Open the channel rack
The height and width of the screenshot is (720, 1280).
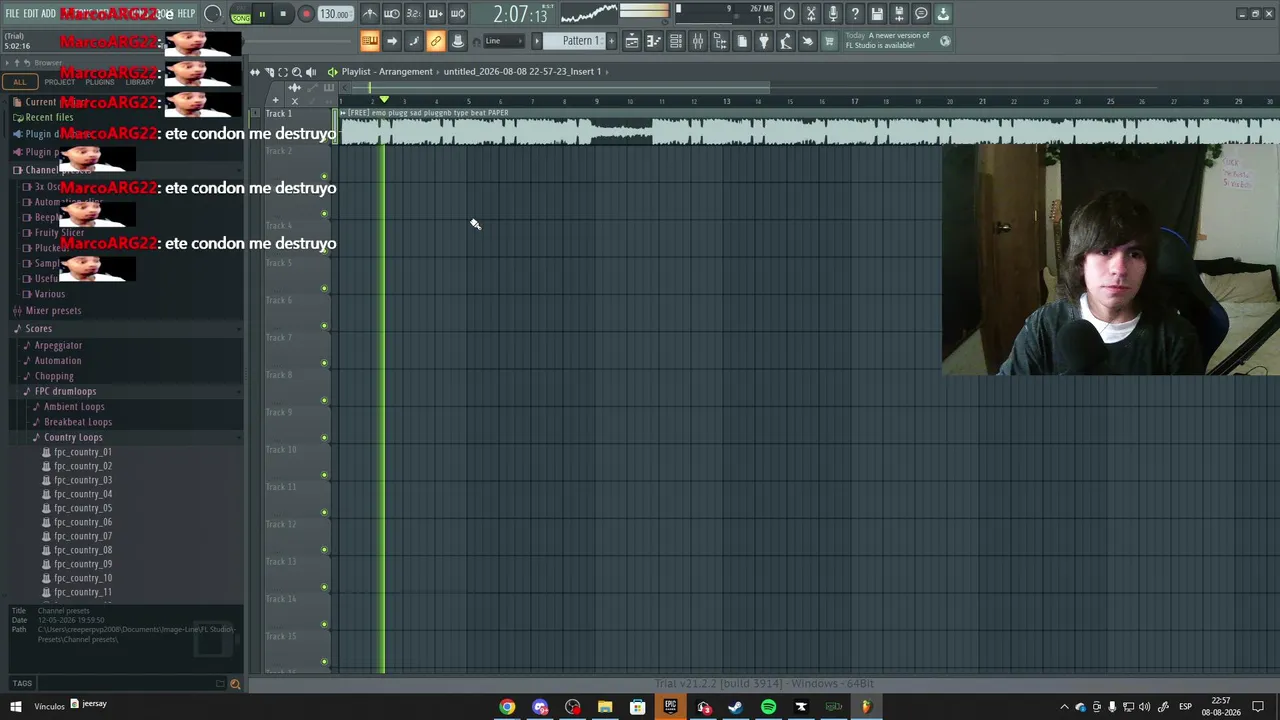click(x=676, y=41)
